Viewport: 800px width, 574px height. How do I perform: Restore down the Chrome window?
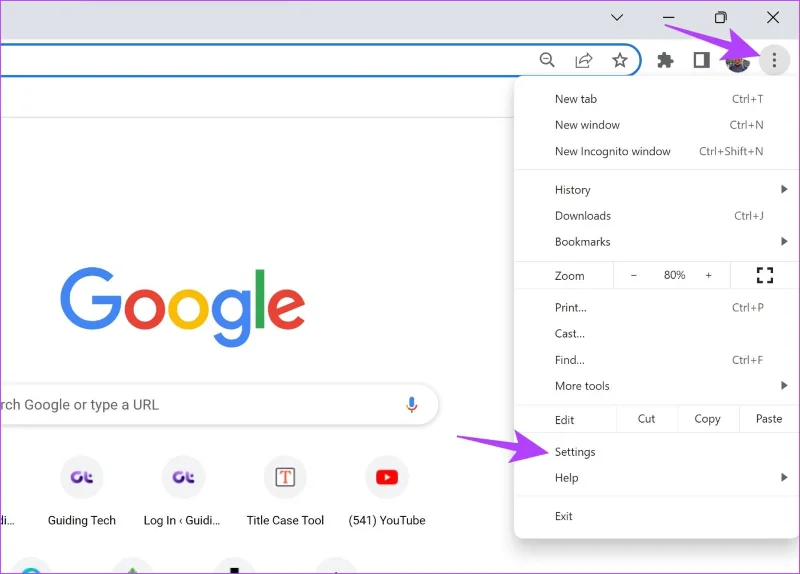(x=720, y=18)
